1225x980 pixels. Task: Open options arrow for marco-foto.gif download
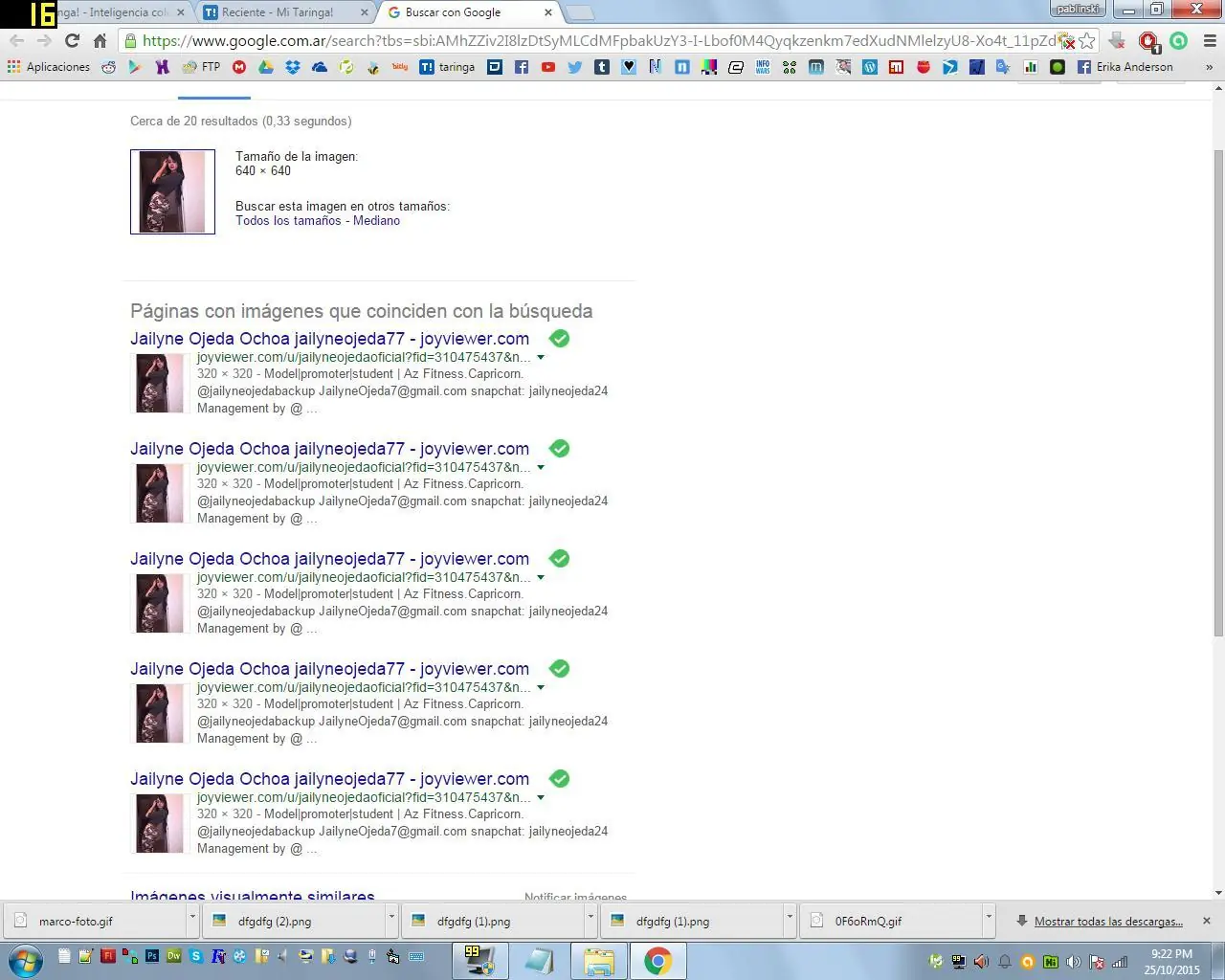192,921
